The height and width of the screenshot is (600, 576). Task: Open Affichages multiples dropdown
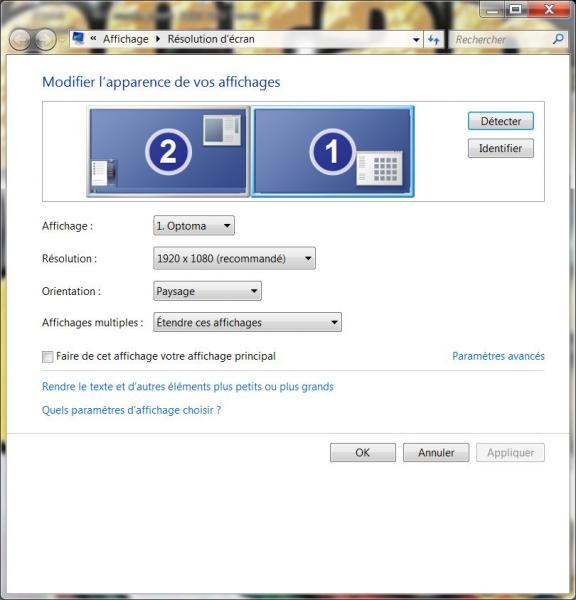coord(247,322)
